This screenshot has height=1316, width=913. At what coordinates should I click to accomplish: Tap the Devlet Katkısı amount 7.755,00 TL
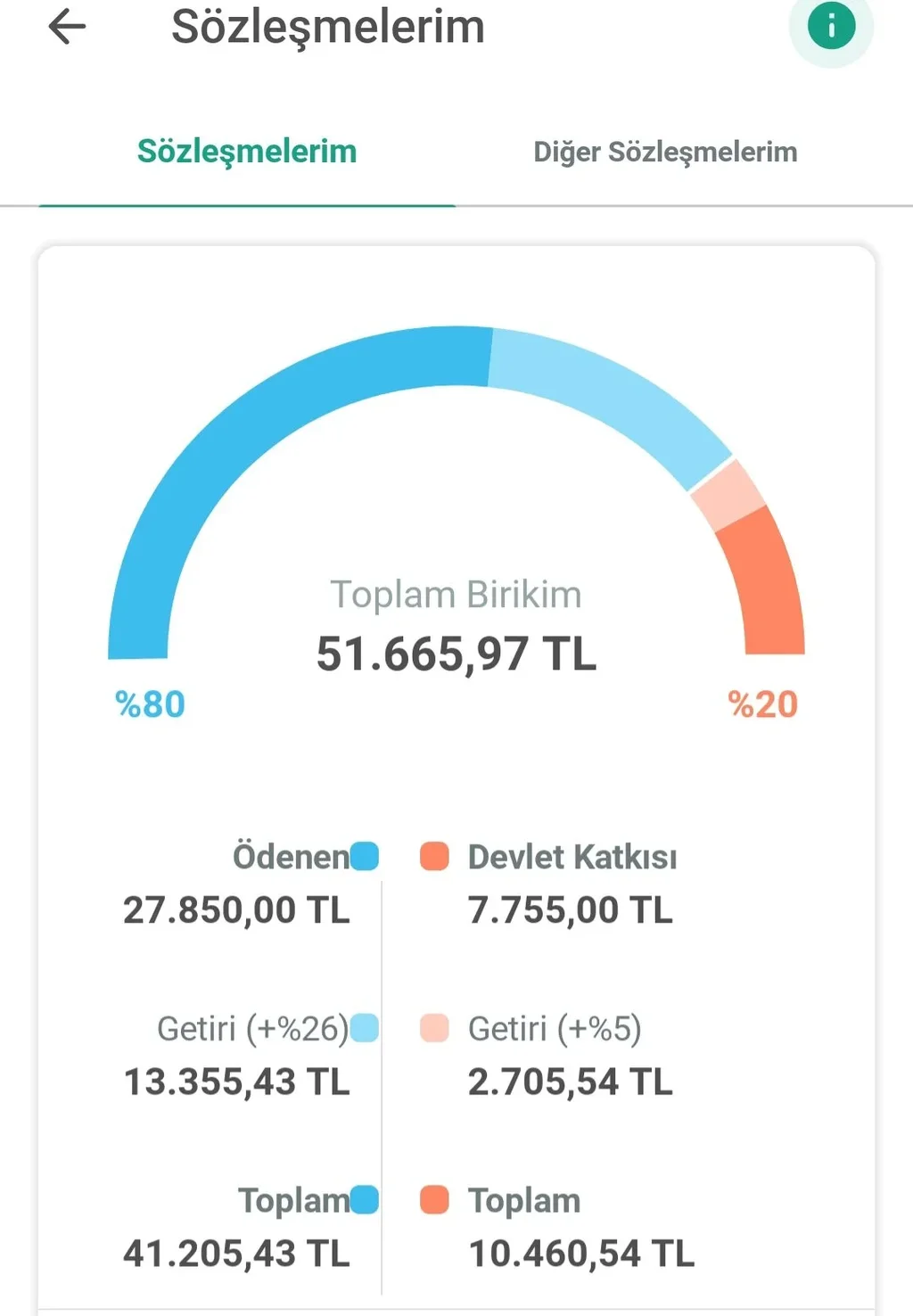point(571,910)
